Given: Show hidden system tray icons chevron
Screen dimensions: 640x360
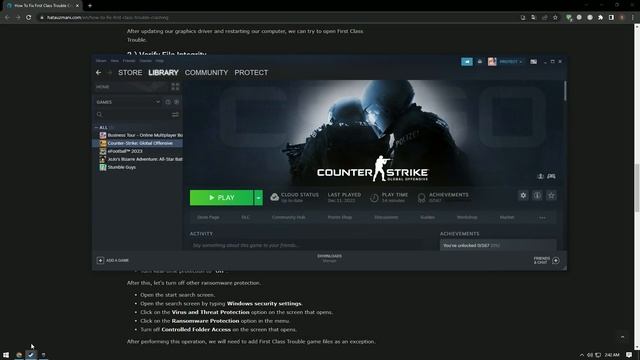Looking at the screenshot, I should click(582, 355).
